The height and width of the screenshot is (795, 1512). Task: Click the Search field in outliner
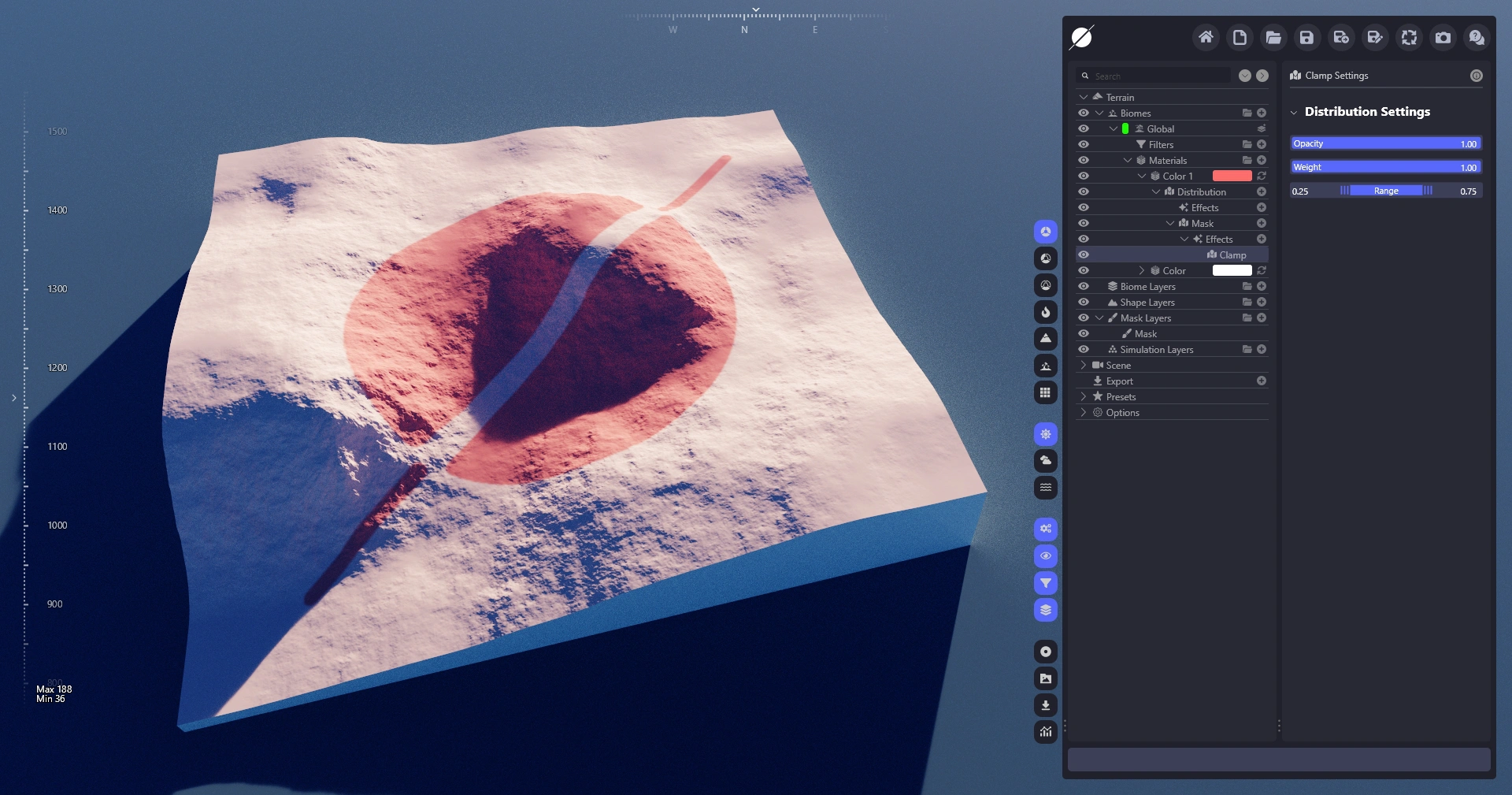1158,76
